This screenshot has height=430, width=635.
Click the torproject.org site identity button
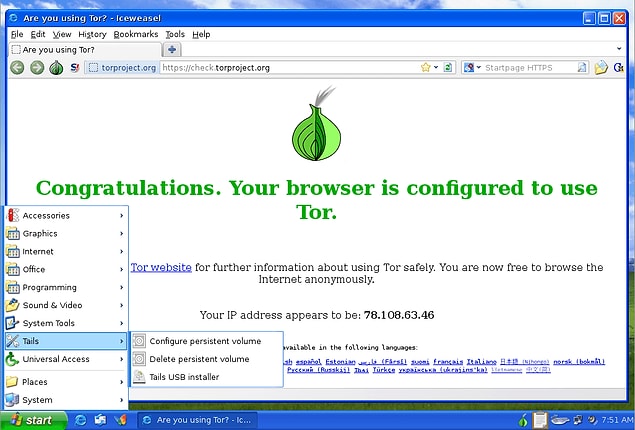[123, 68]
